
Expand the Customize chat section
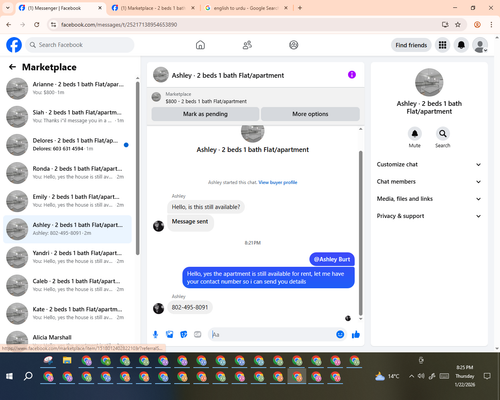(429, 164)
